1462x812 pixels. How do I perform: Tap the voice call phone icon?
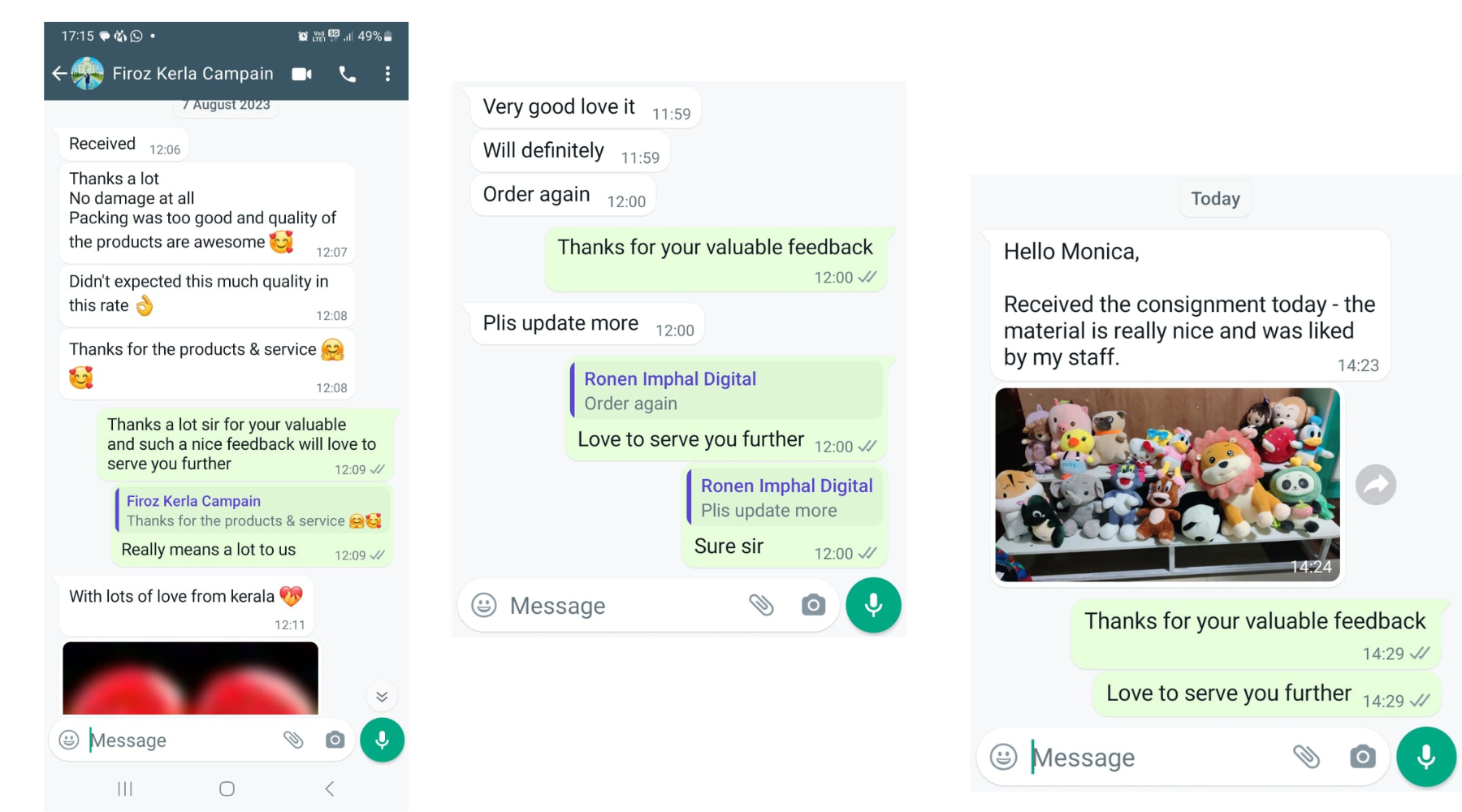[x=348, y=74]
